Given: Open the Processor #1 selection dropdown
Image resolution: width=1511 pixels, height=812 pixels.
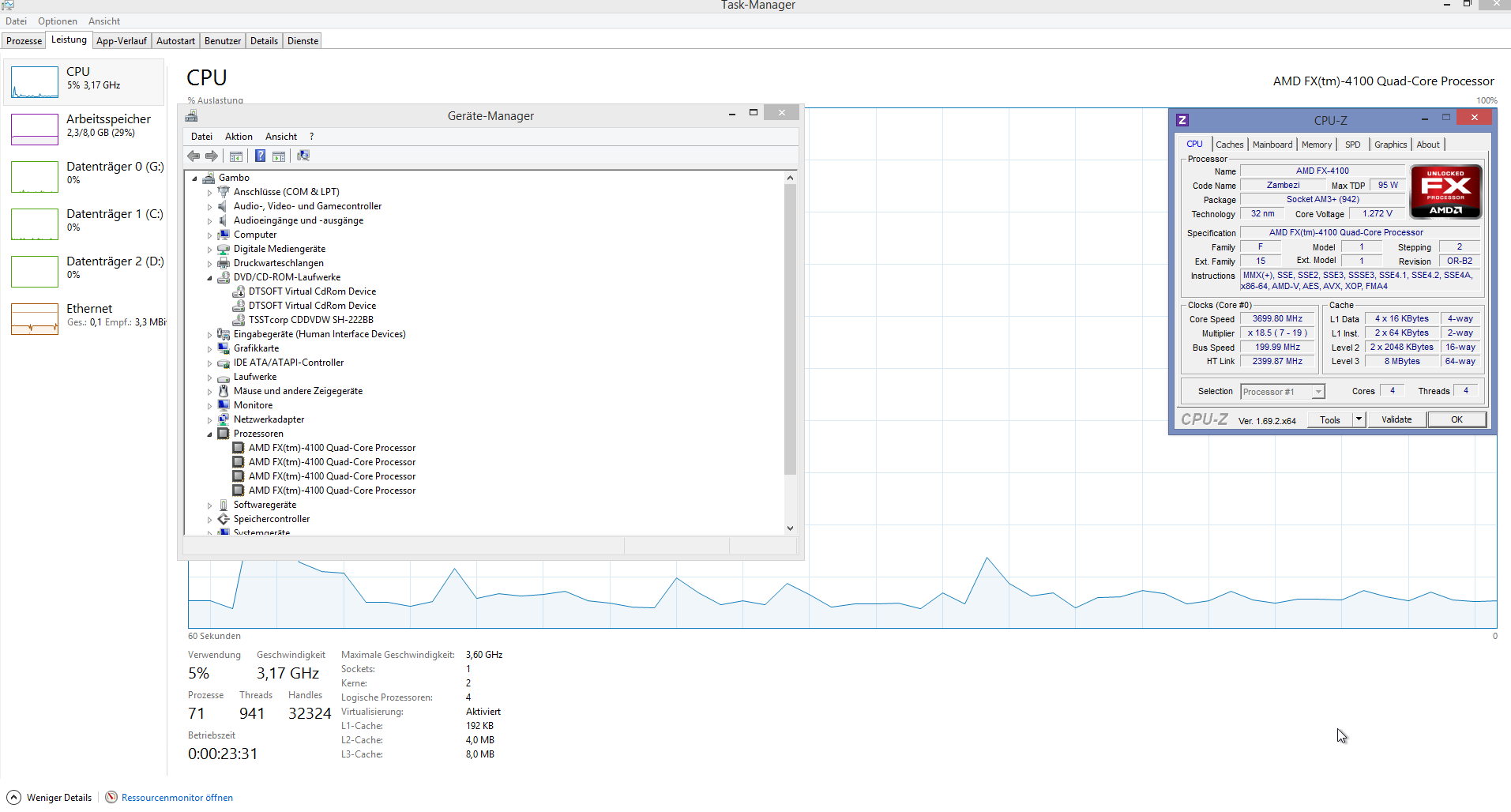Looking at the screenshot, I should 1318,392.
